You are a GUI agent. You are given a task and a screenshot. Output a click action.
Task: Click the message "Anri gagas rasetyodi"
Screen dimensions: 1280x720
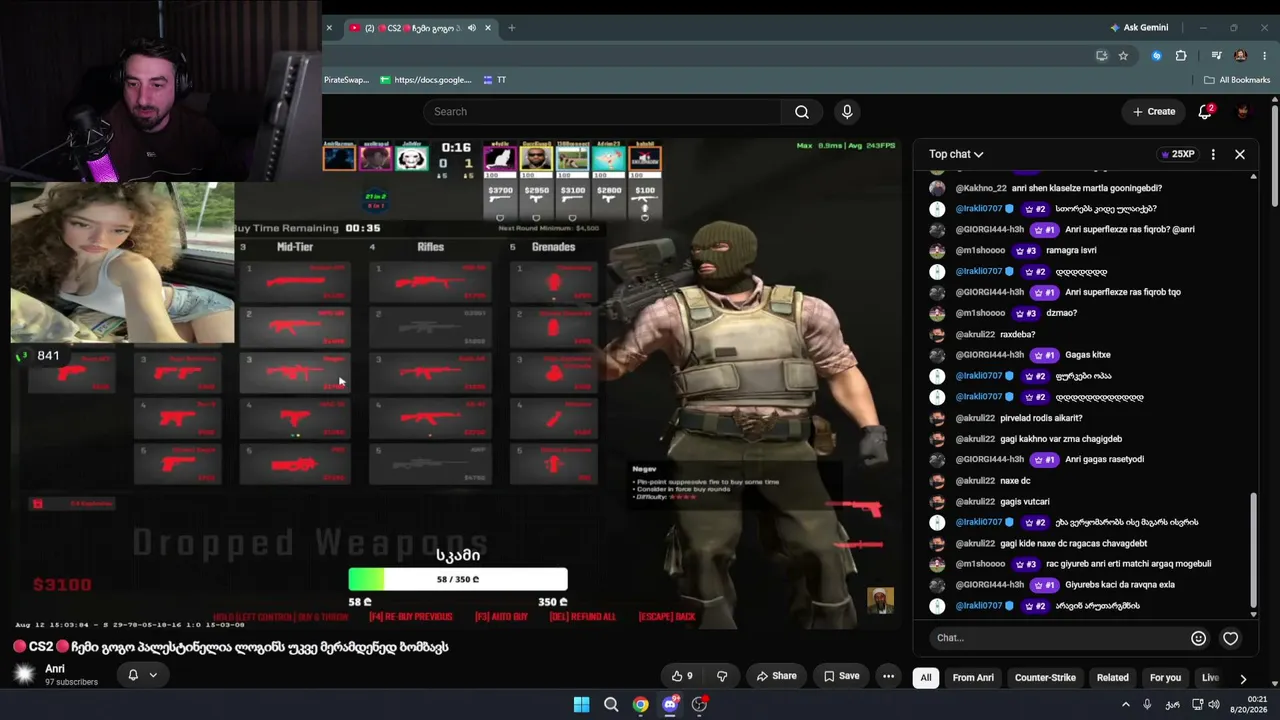(1104, 459)
